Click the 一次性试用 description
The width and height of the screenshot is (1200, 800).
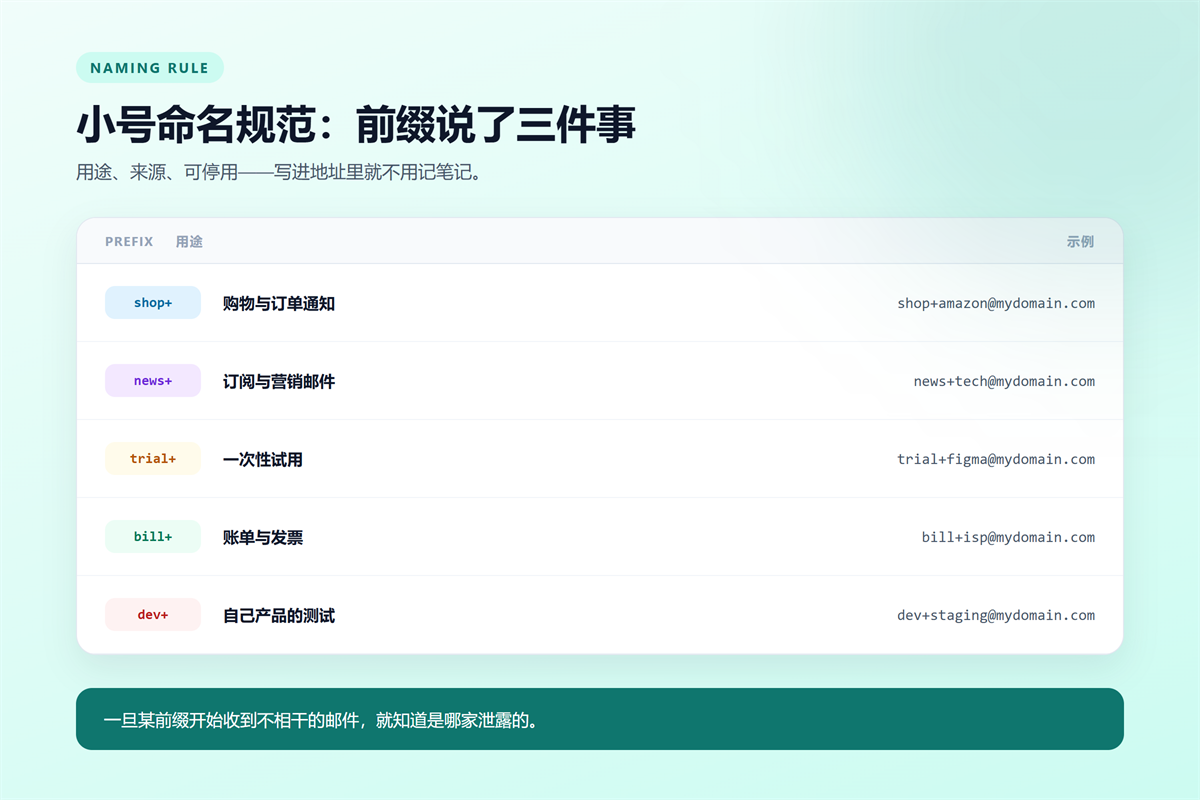[263, 459]
